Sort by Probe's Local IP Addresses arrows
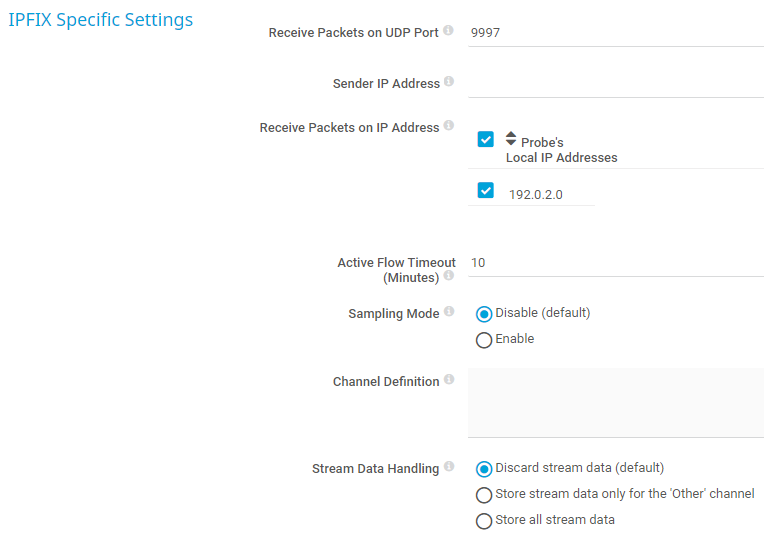This screenshot has width=764, height=538. 511,139
